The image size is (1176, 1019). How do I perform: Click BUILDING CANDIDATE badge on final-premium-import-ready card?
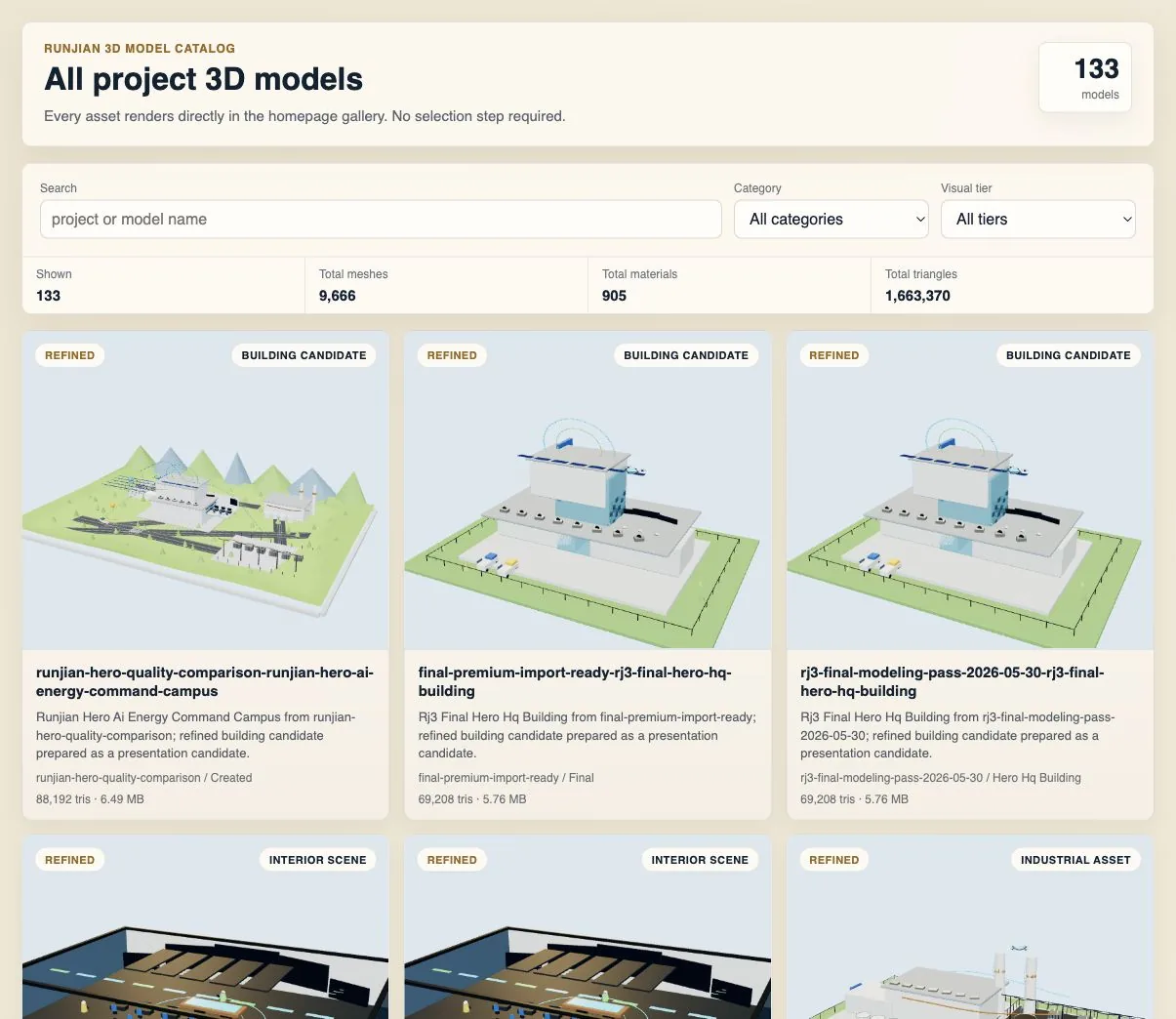tap(686, 355)
